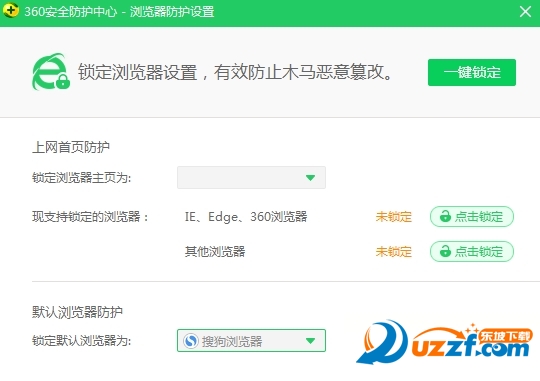Click the IE browser lock icon
This screenshot has height=381, width=540.
tap(51, 72)
